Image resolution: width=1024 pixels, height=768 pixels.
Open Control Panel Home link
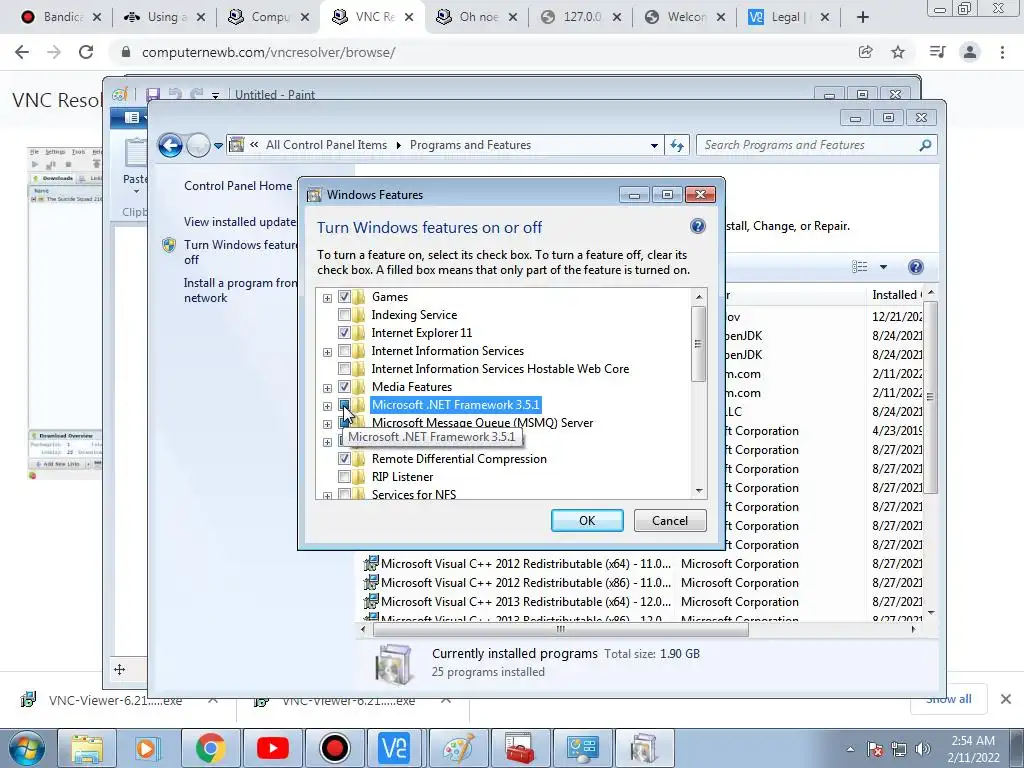click(238, 185)
